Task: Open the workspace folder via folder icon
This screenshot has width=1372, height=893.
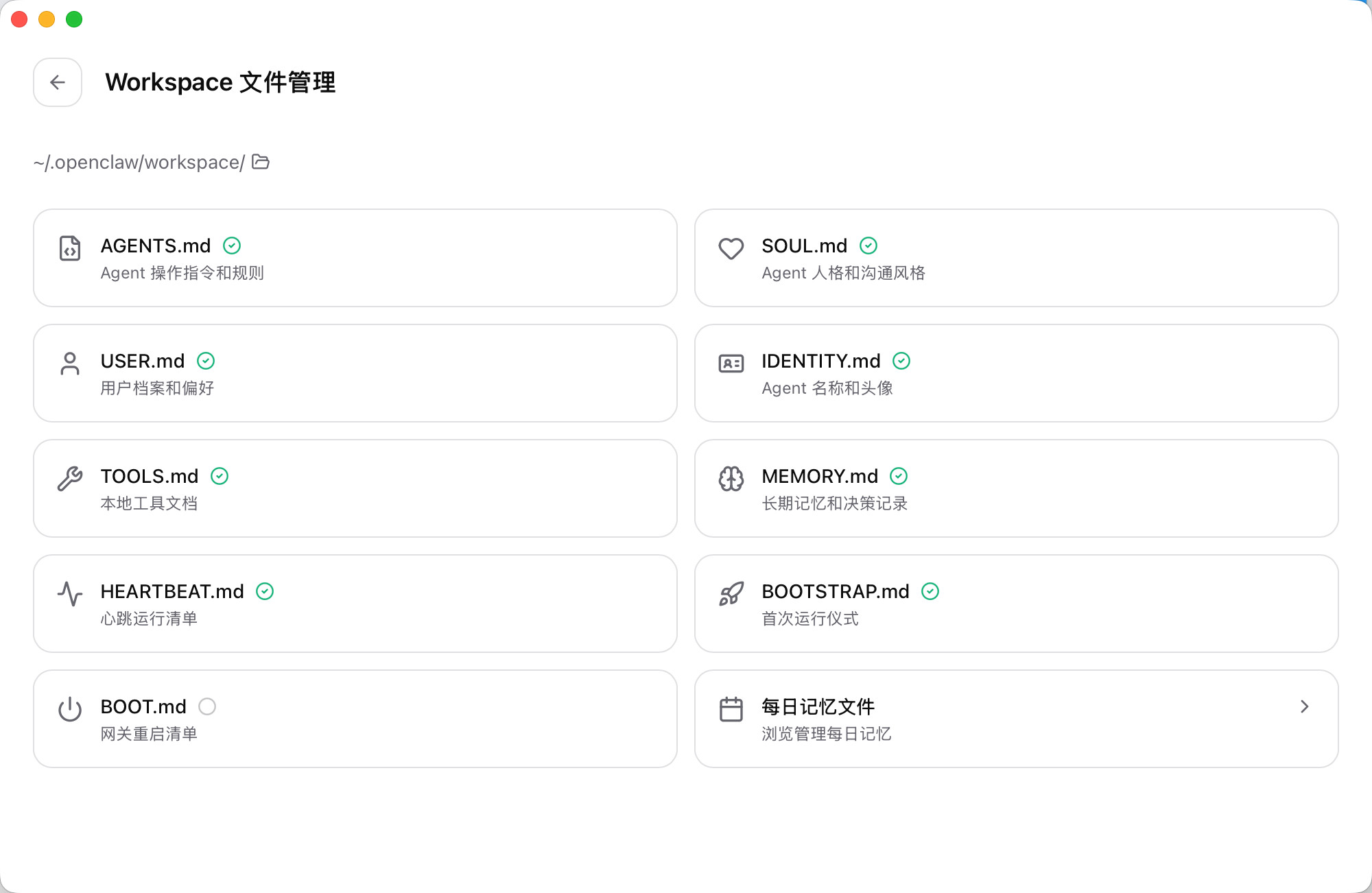Action: (260, 162)
